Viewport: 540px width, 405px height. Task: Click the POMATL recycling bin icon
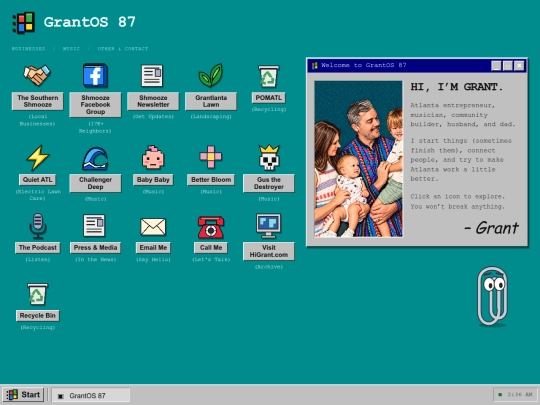tap(269, 77)
